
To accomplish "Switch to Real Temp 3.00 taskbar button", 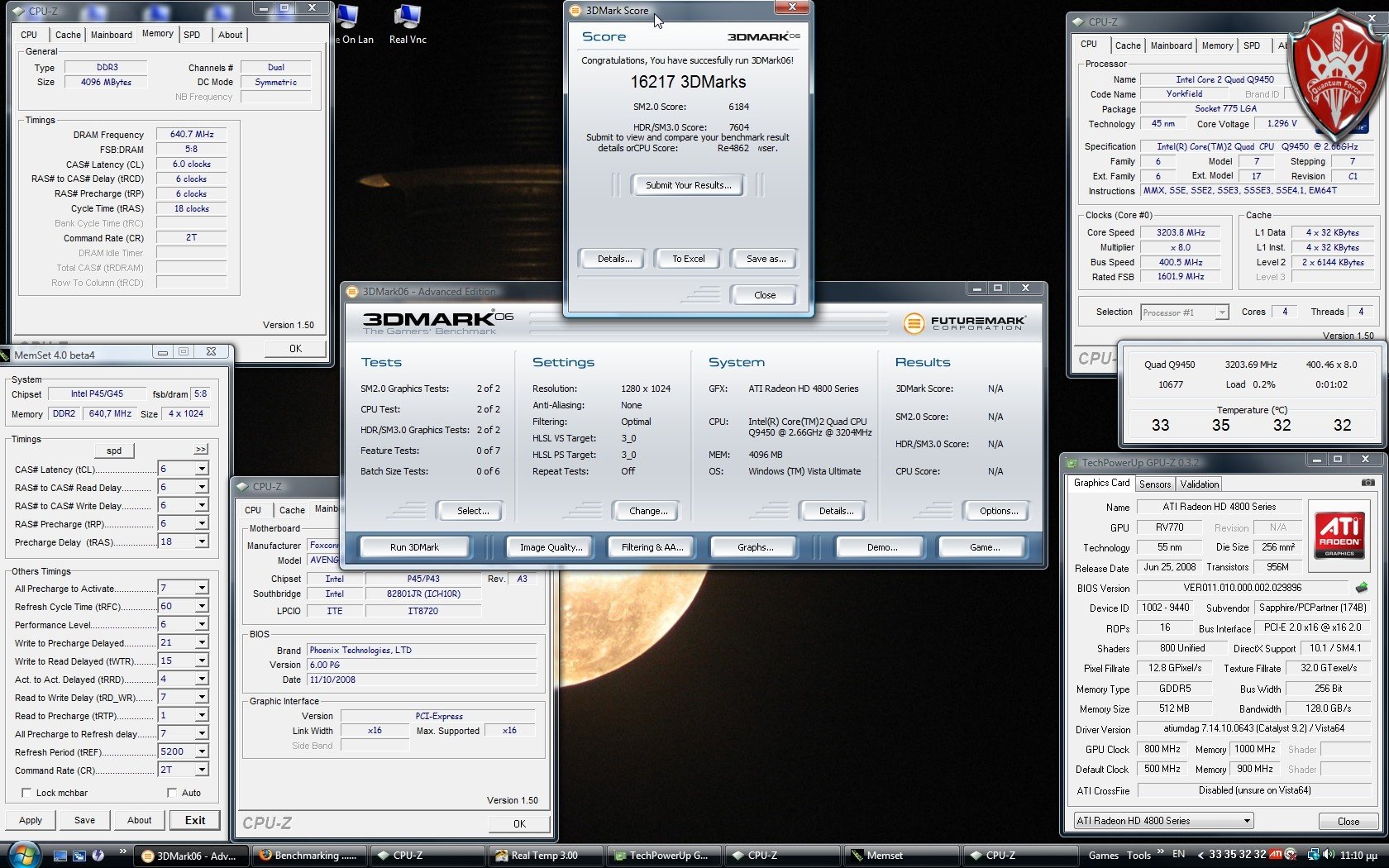I will coord(547,856).
